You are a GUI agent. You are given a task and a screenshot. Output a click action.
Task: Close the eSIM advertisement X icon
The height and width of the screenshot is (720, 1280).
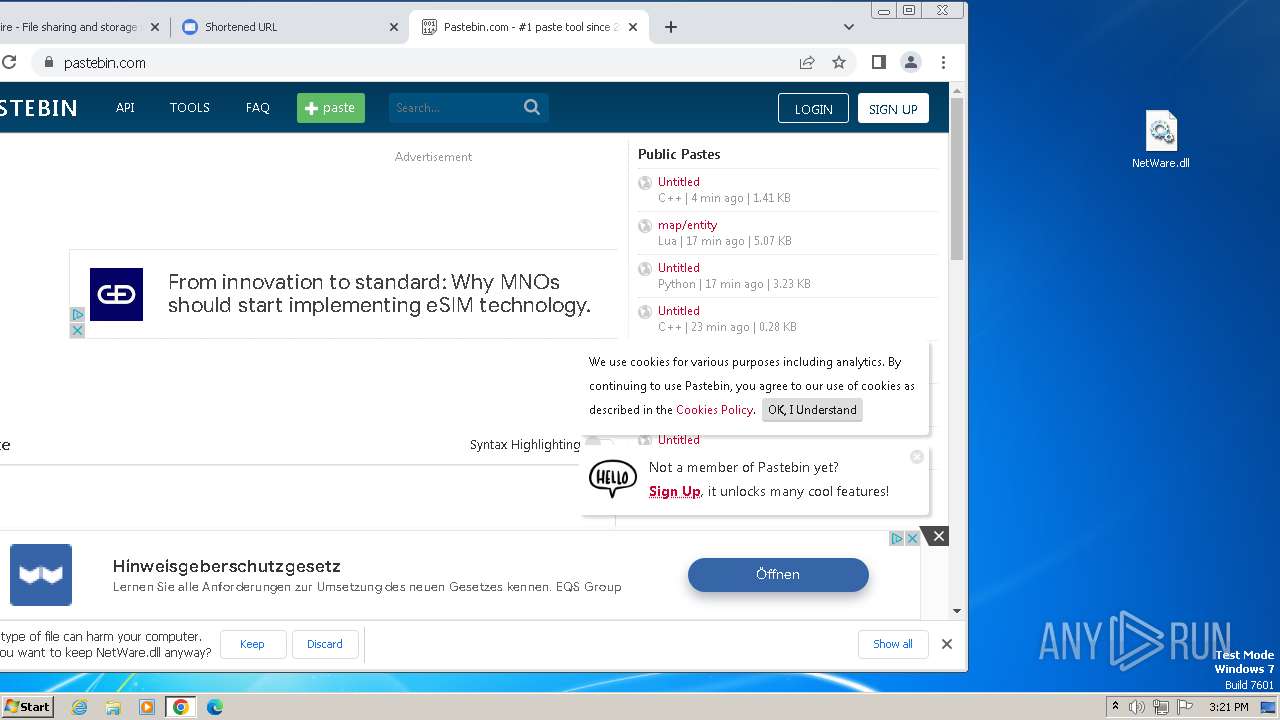point(77,330)
